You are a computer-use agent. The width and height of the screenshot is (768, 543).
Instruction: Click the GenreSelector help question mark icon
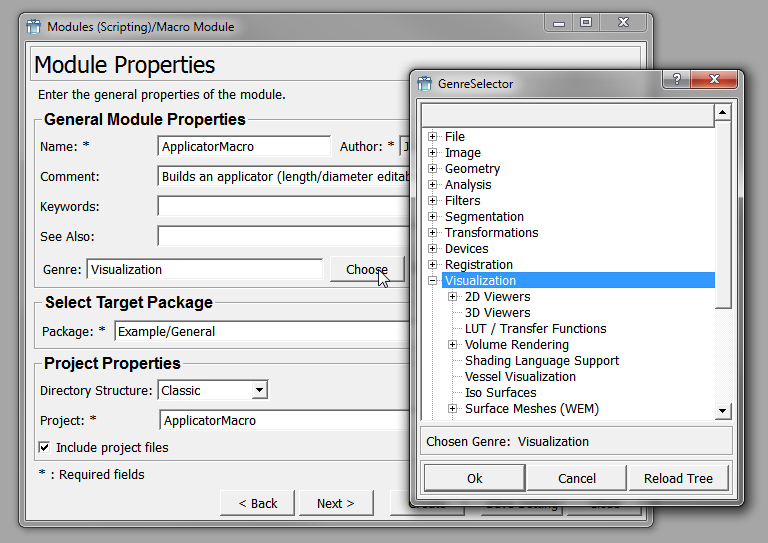click(x=677, y=83)
